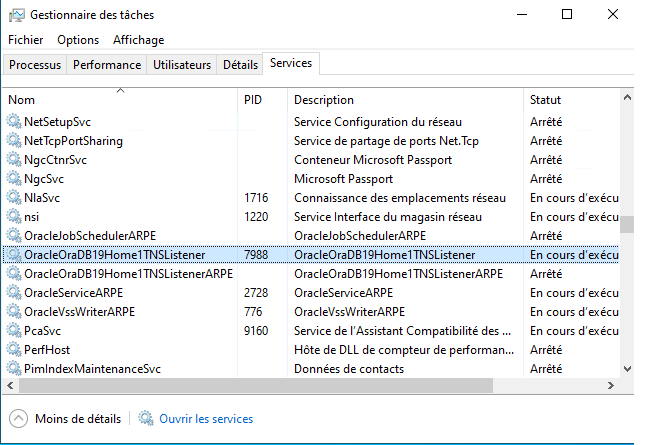Click the gear icon beside NetTcpPortSharing
The image size is (652, 445).
(14, 141)
